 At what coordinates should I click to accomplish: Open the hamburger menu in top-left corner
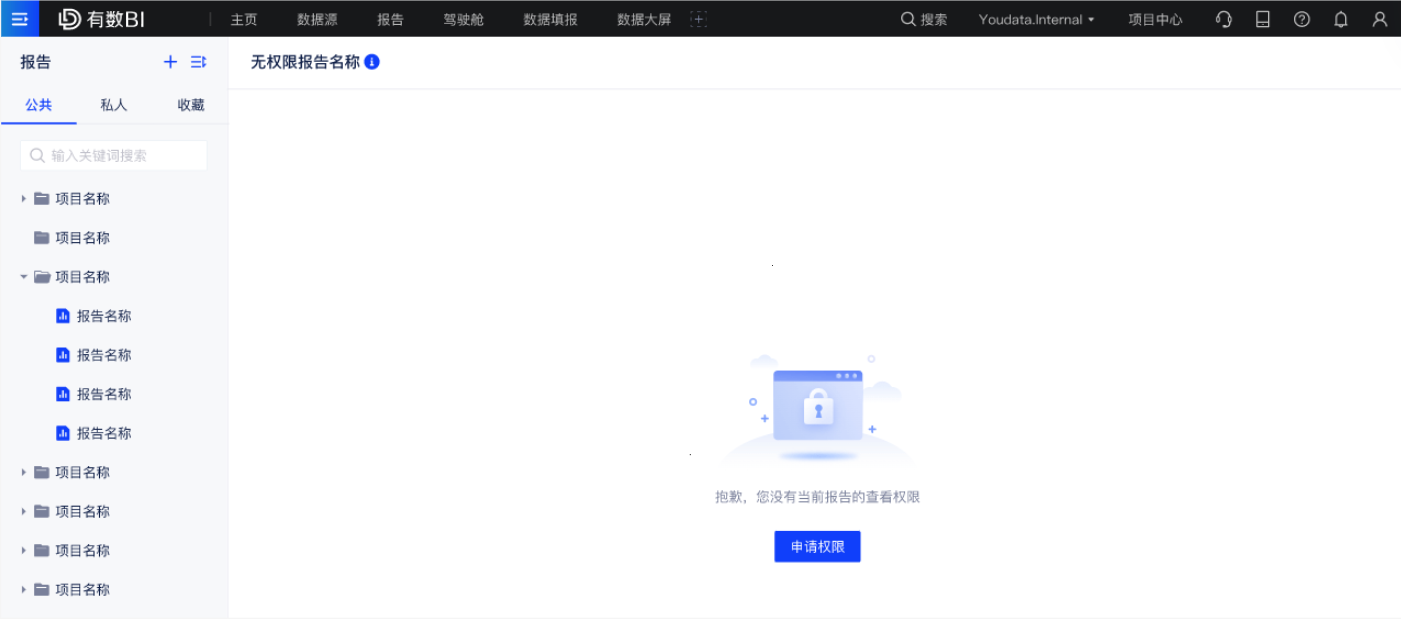click(19, 19)
